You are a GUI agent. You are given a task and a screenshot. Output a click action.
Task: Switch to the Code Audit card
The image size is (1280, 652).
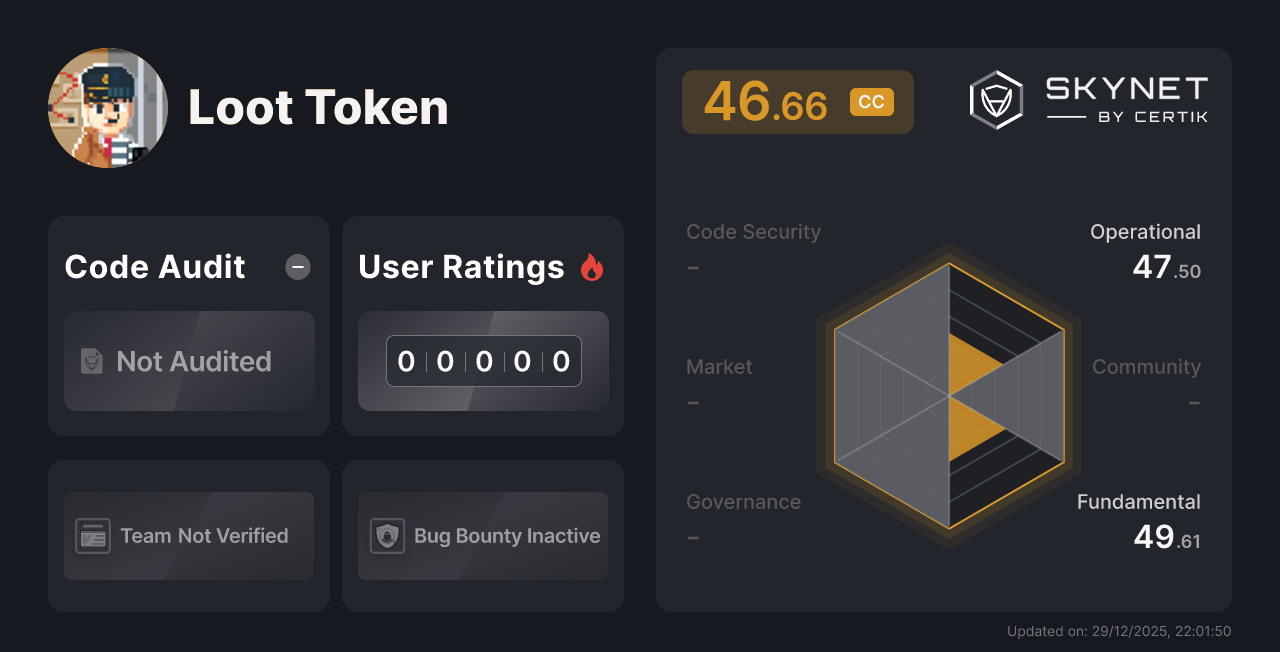tap(154, 267)
